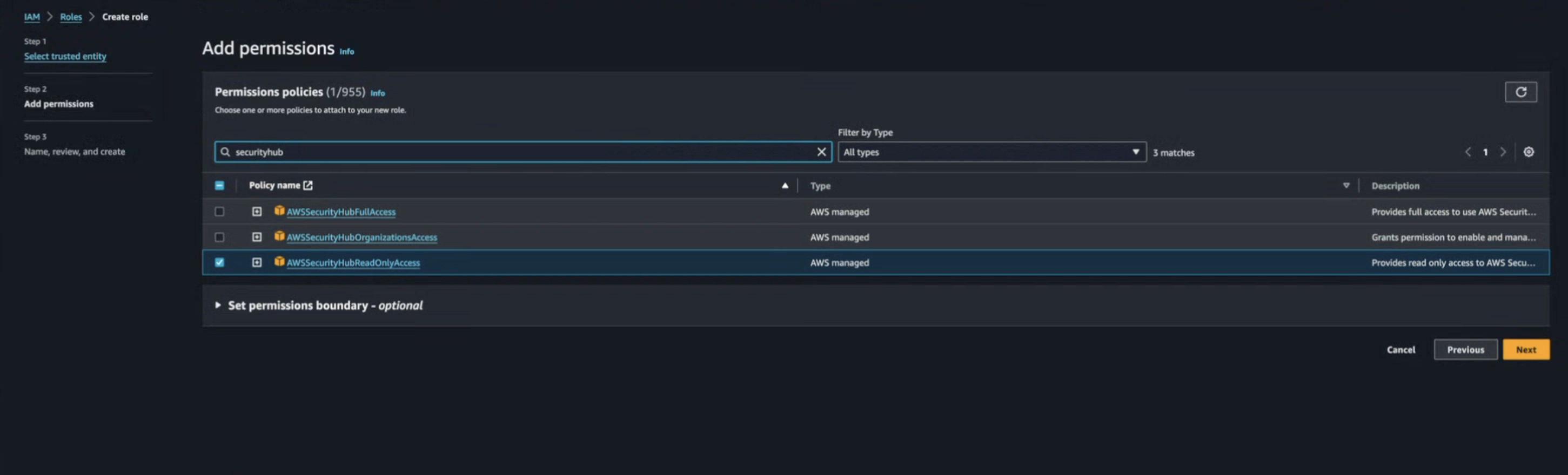Open the Roles breadcrumb link
Screen dimensions: 1568x475
(71, 17)
